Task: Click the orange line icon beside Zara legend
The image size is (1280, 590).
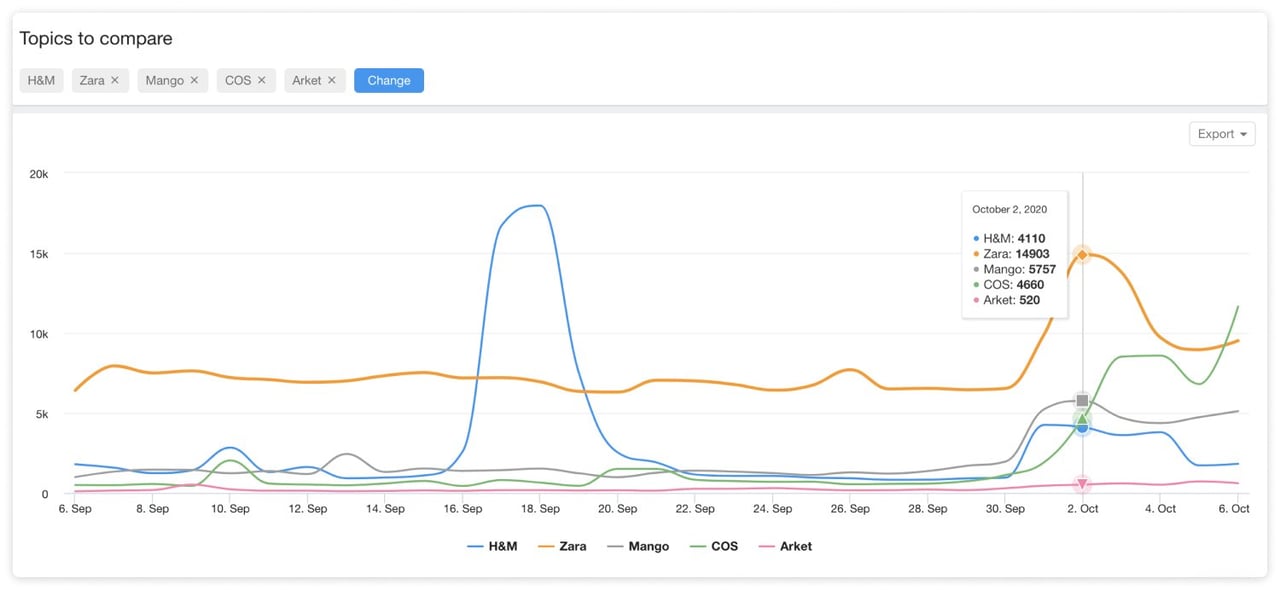Action: click(545, 546)
